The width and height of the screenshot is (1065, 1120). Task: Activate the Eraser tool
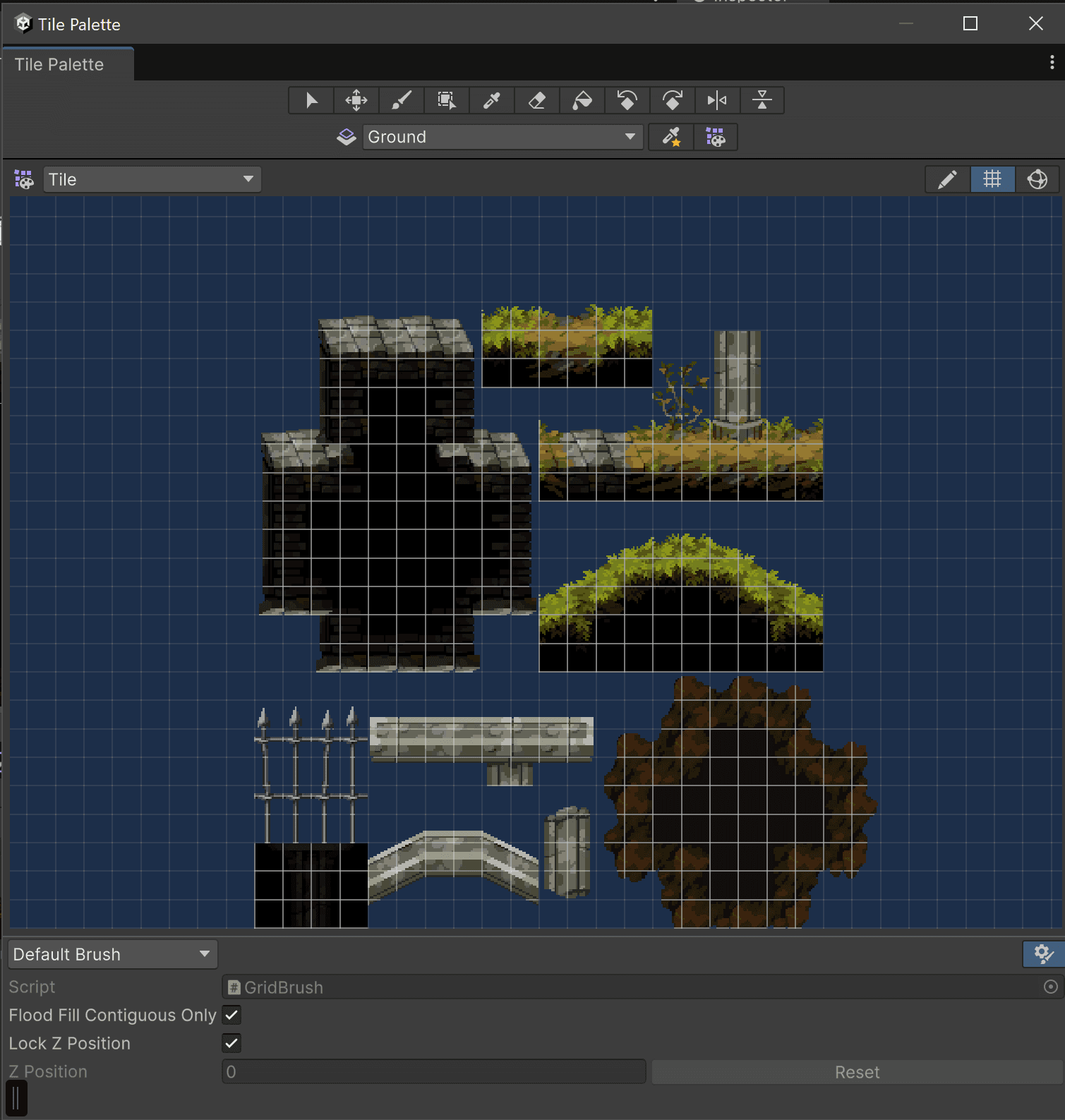point(537,100)
